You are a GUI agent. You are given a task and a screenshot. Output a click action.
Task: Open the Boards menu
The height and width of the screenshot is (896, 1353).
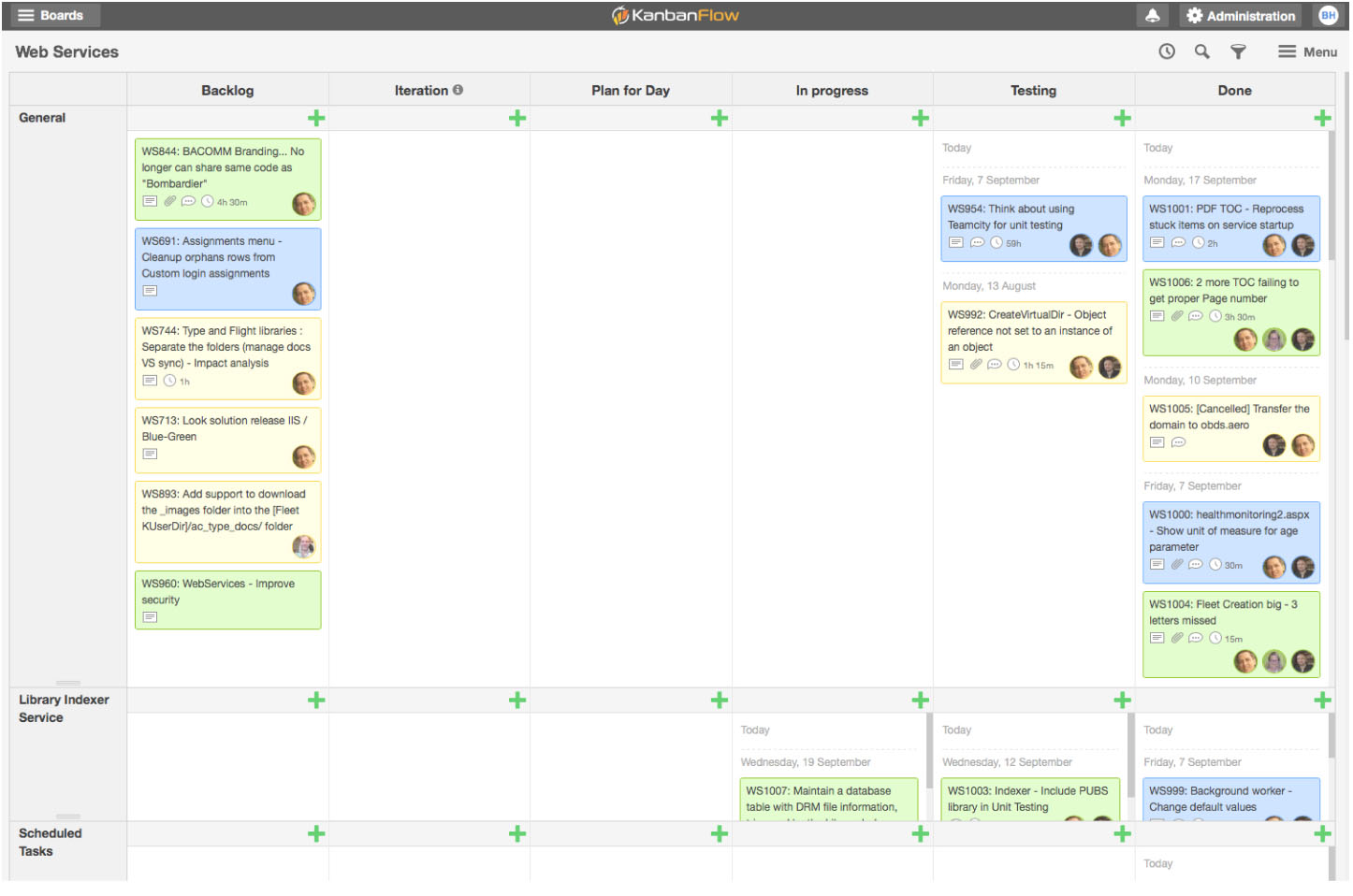point(51,16)
